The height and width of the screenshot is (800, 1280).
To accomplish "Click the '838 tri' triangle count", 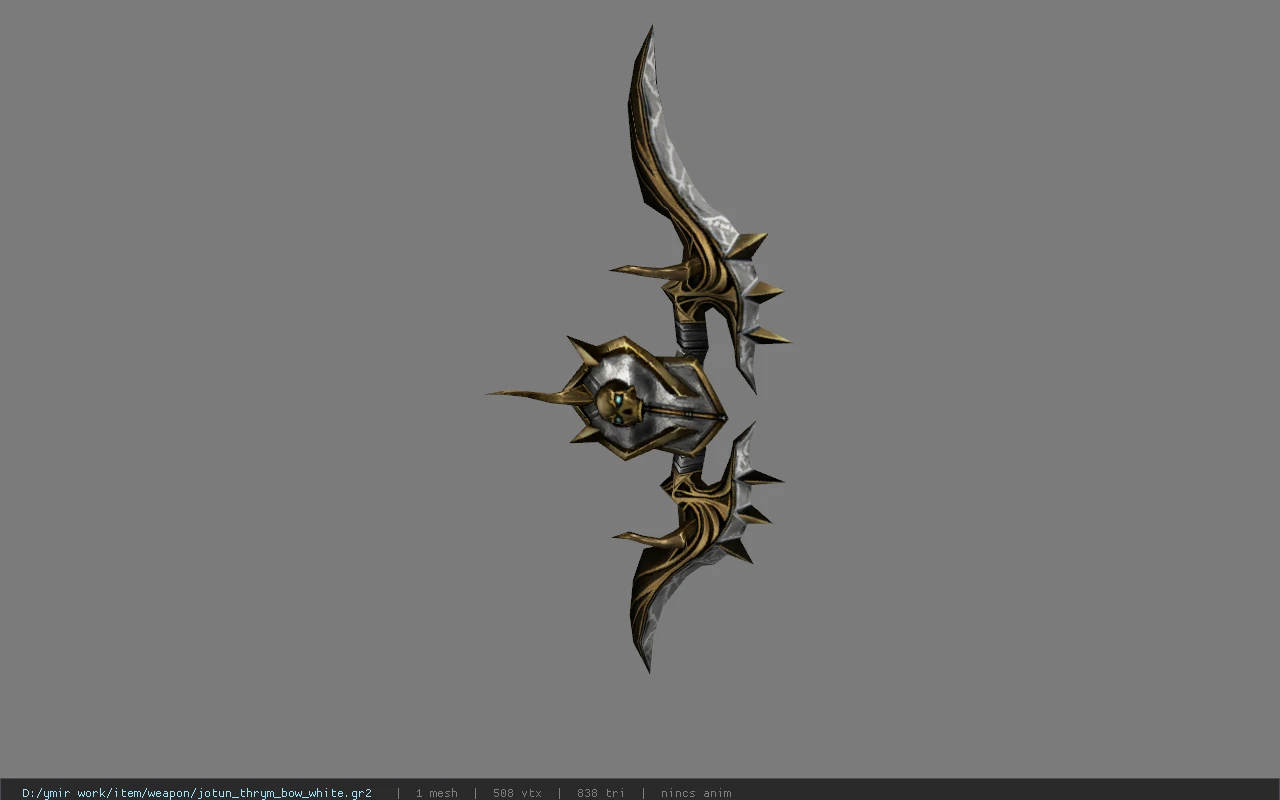I will [x=601, y=793].
